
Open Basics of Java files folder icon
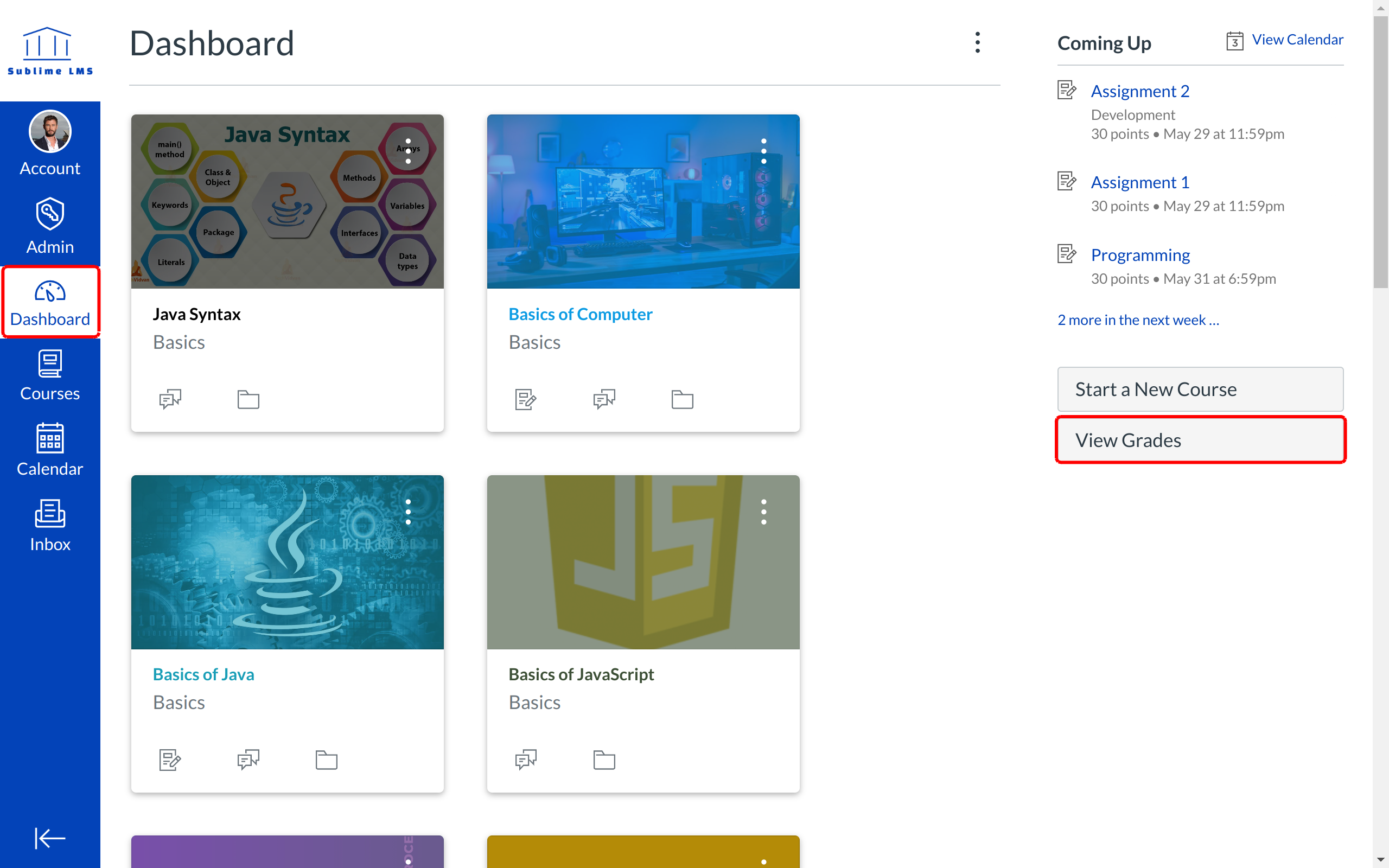click(326, 760)
